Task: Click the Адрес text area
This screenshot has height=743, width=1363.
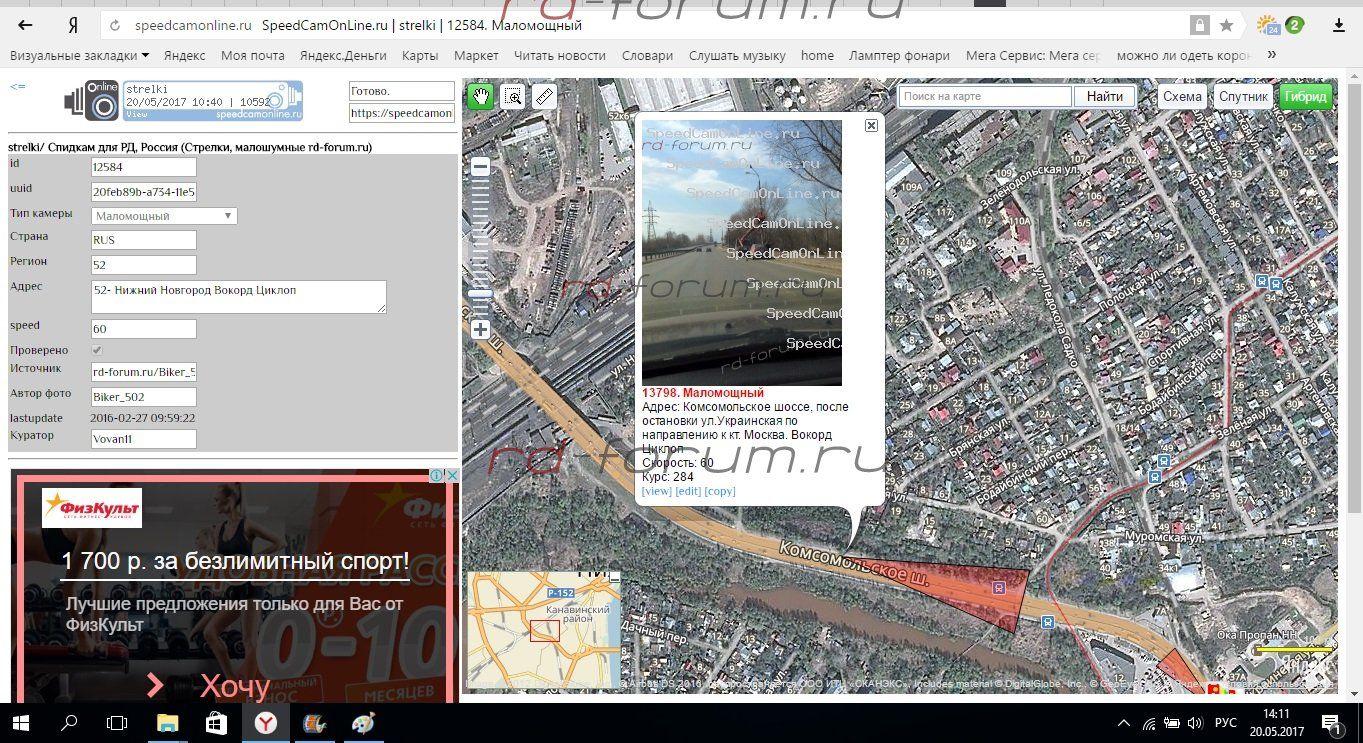Action: pos(238,297)
